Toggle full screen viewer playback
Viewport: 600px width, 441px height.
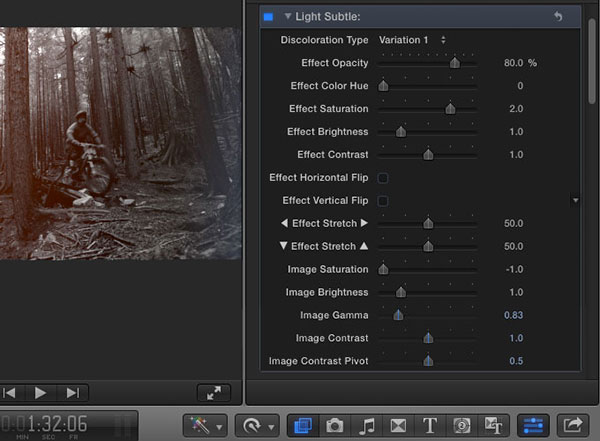tap(214, 393)
